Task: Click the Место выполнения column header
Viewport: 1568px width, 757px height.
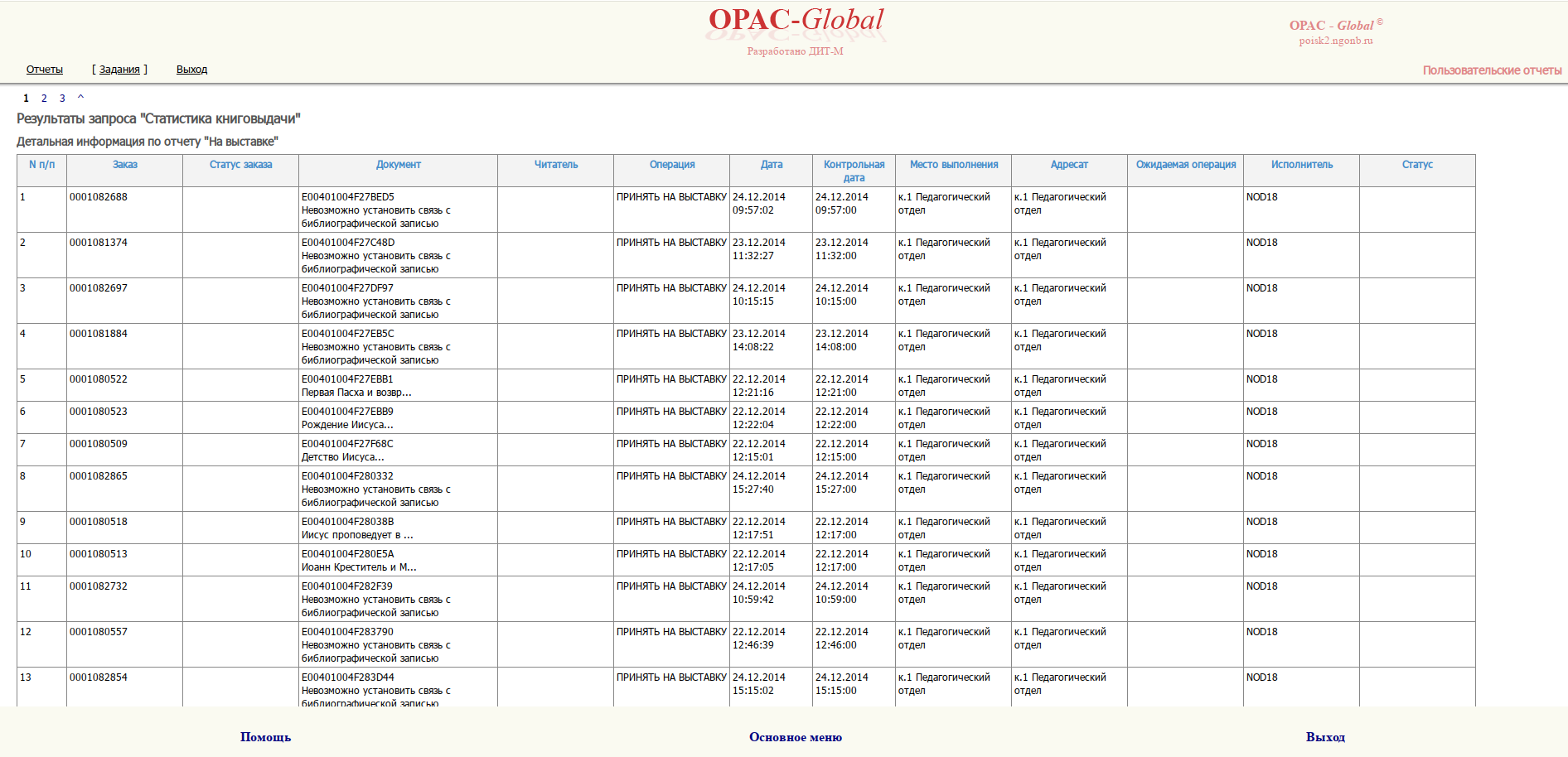Action: tap(954, 165)
